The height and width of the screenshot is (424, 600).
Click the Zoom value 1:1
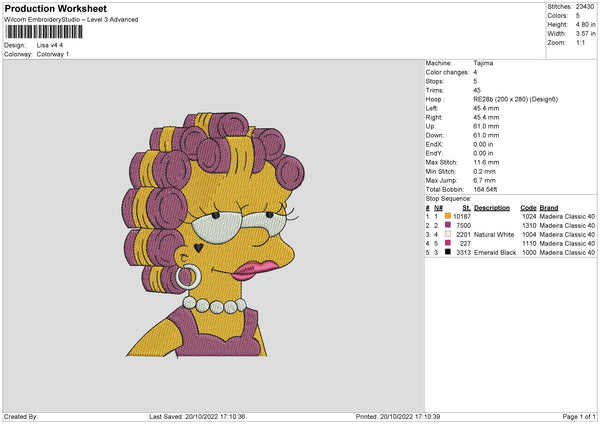point(580,42)
